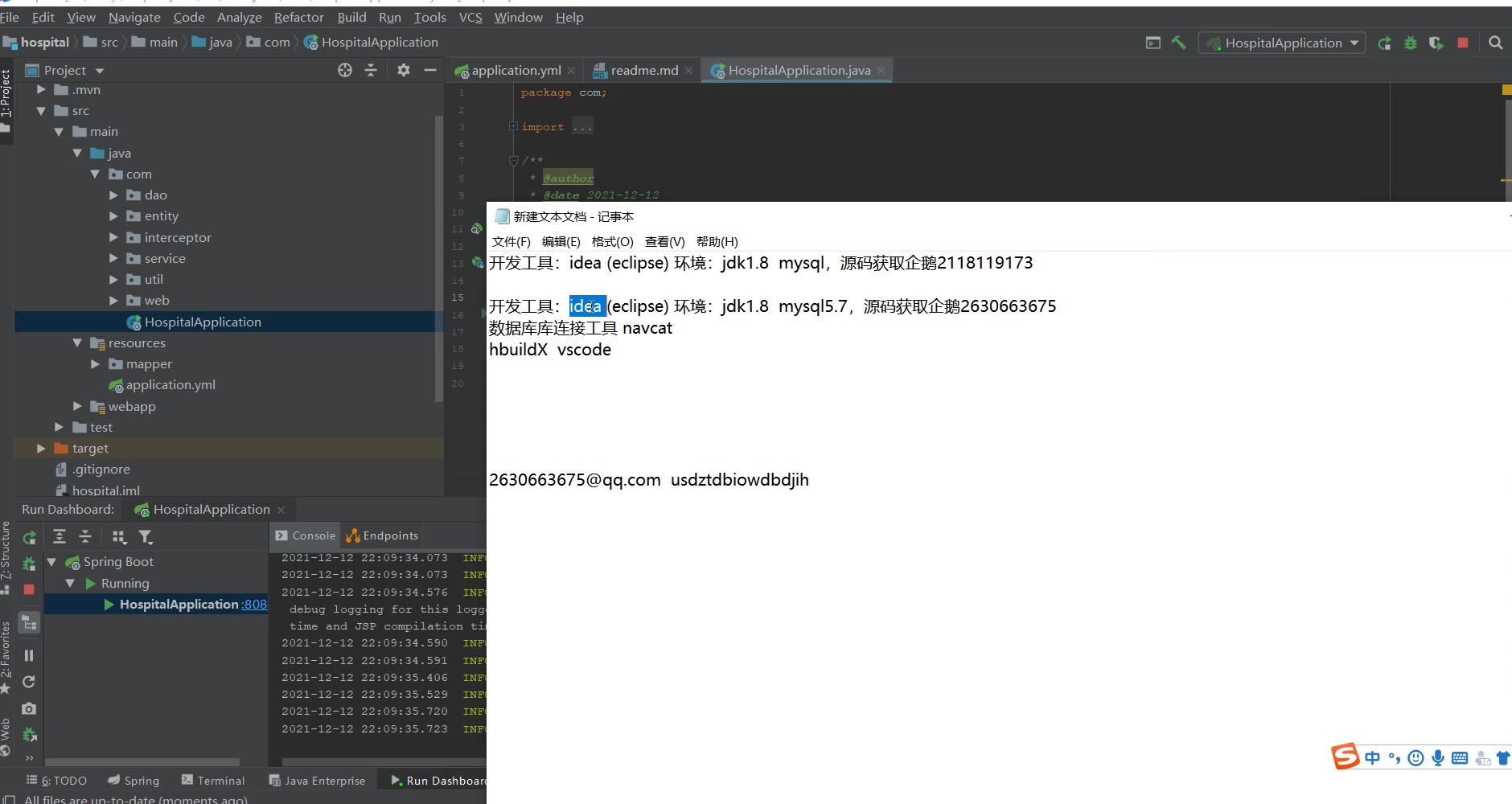
Task: Expand the target folder
Action: click(x=41, y=448)
